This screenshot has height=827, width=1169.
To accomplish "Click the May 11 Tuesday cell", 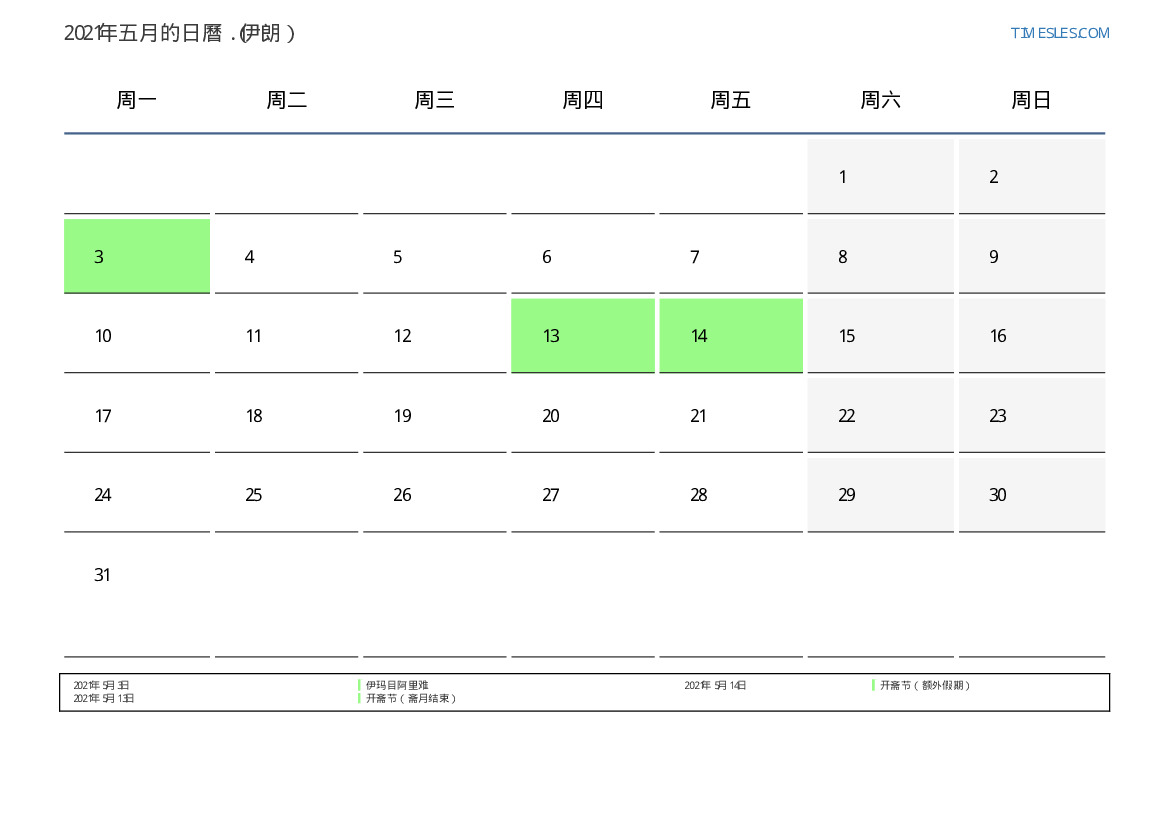I will [286, 335].
